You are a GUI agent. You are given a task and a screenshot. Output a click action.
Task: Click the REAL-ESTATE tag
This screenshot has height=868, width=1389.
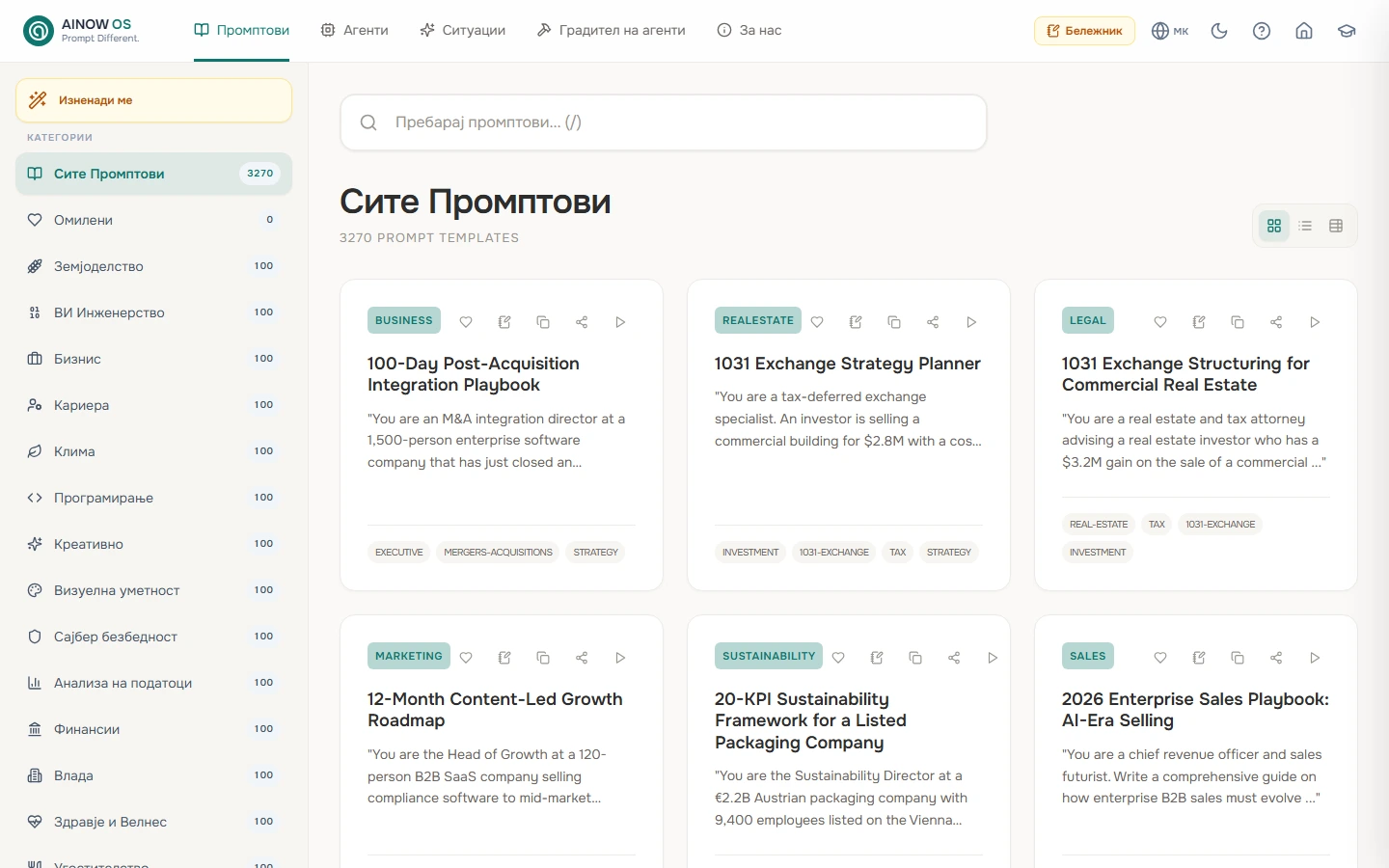tap(1099, 525)
